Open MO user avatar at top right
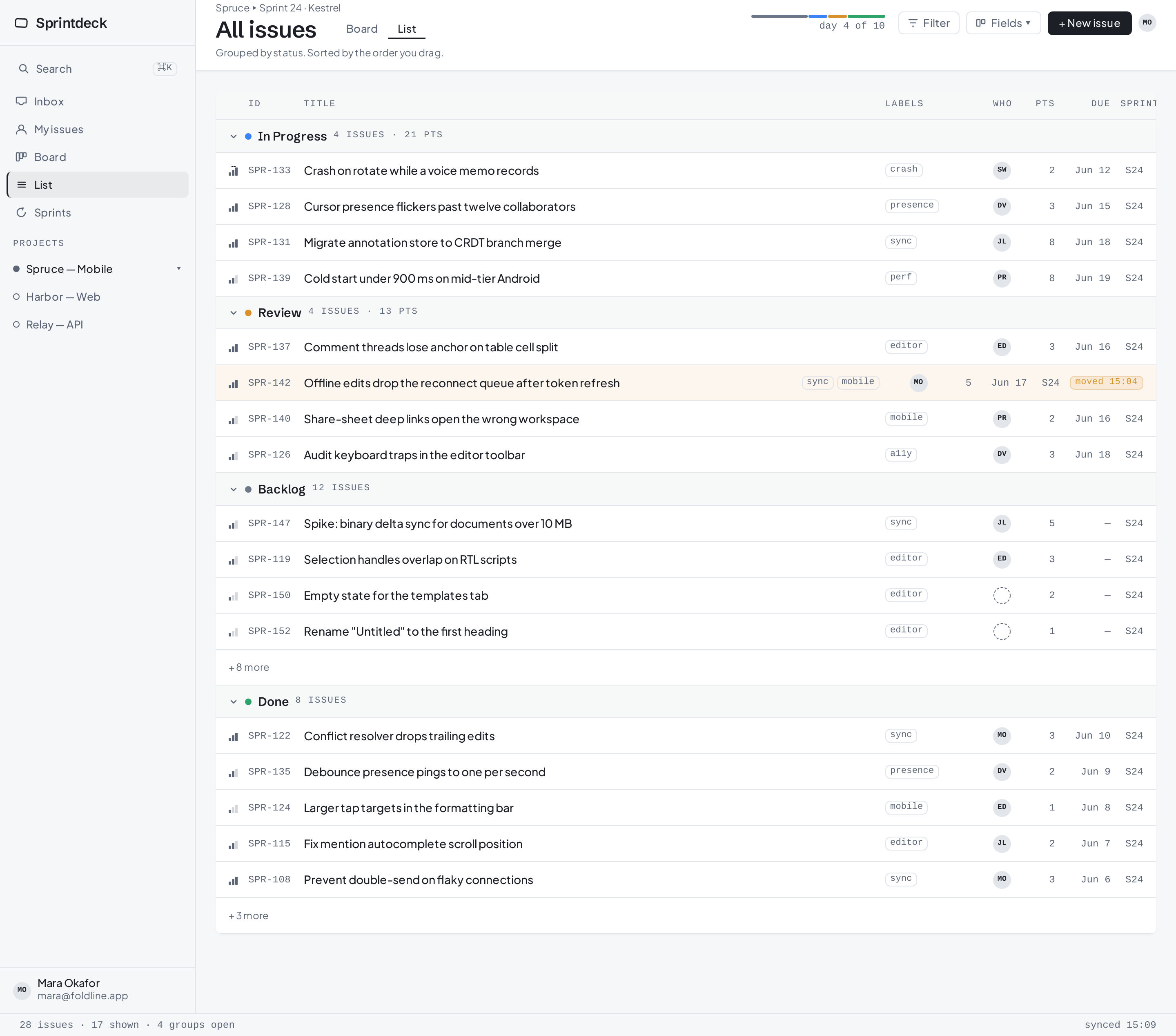 tap(1147, 23)
